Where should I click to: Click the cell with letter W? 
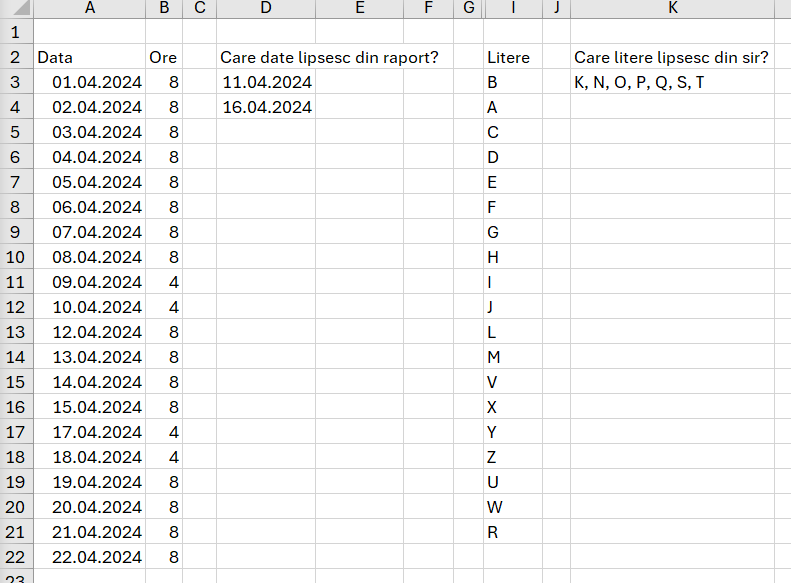point(513,507)
